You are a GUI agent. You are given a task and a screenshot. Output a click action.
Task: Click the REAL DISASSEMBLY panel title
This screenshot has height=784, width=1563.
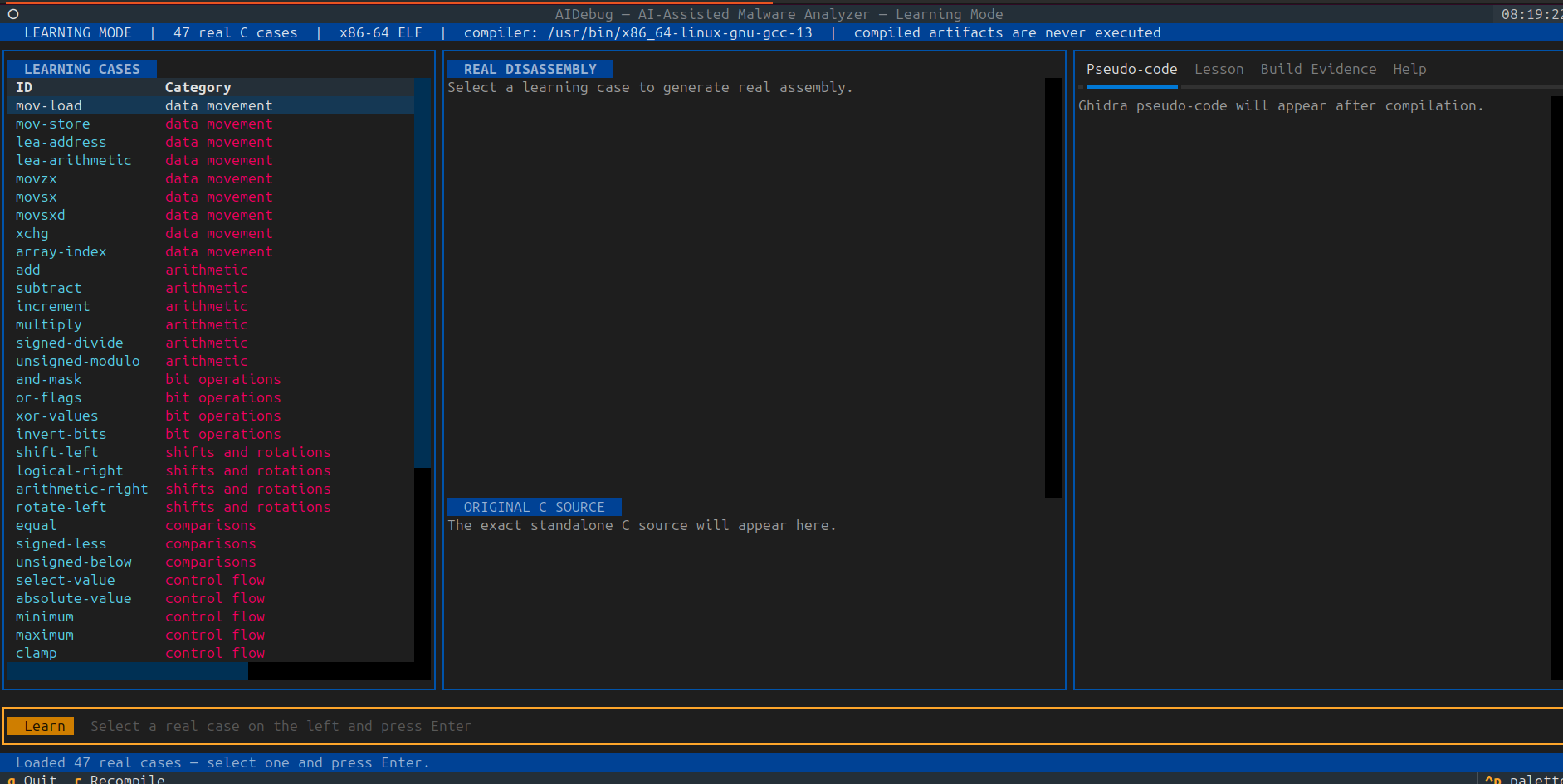(530, 69)
